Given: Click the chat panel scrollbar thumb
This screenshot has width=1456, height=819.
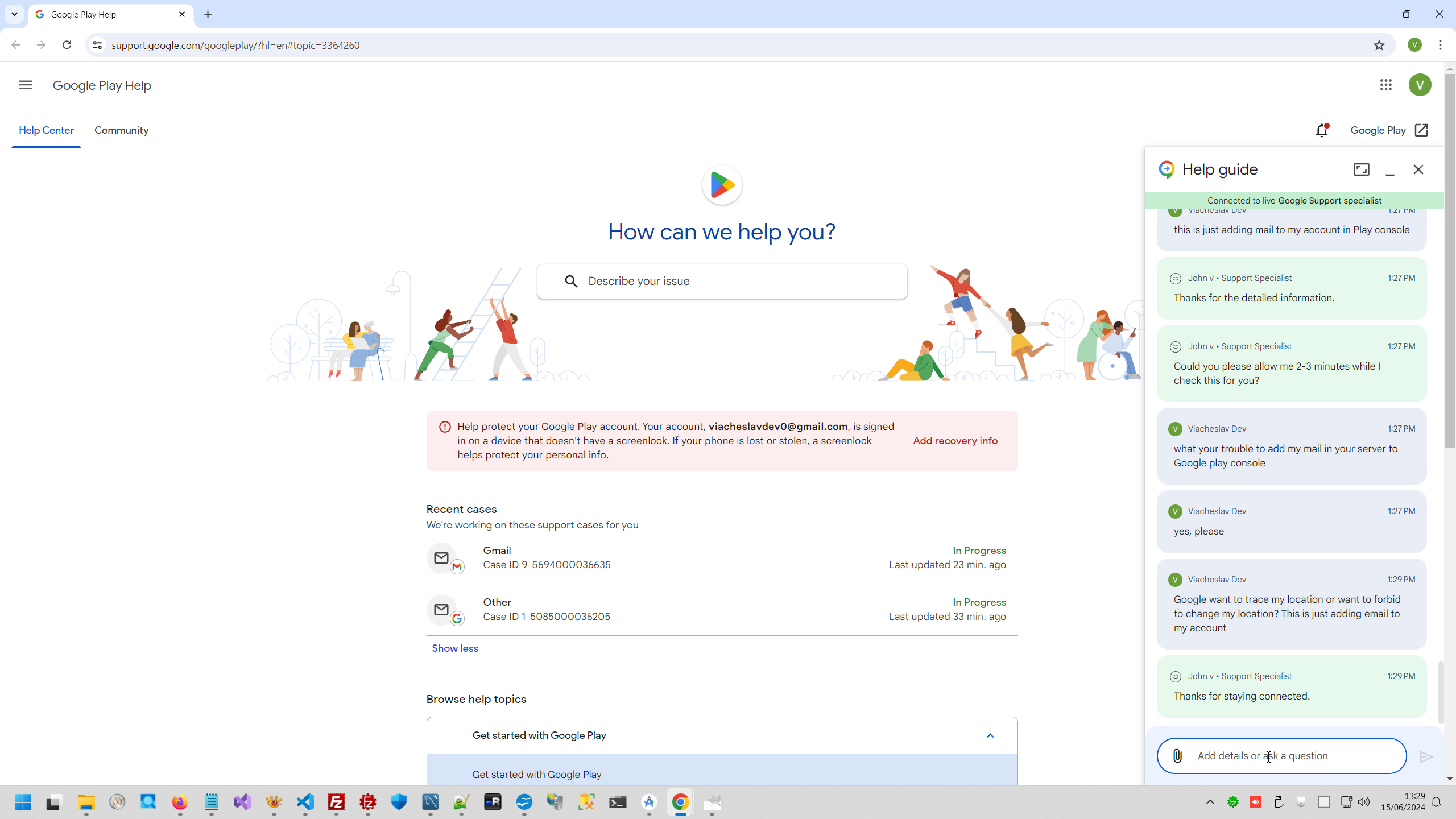Looking at the screenshot, I should click(x=1441, y=691).
